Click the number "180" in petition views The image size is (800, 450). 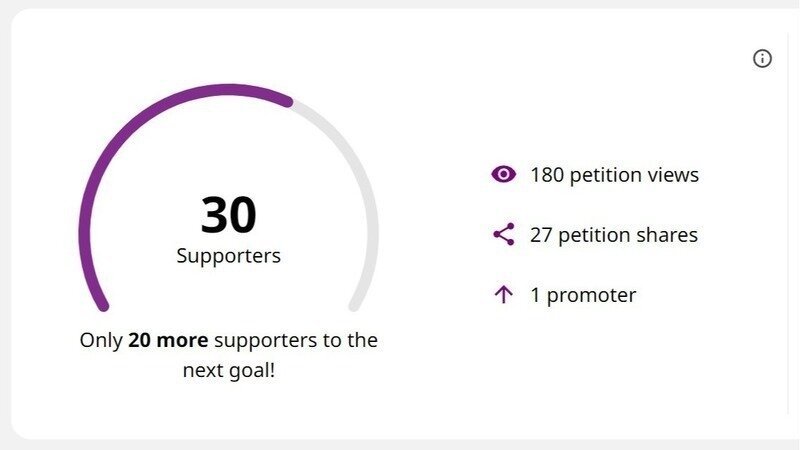point(546,175)
